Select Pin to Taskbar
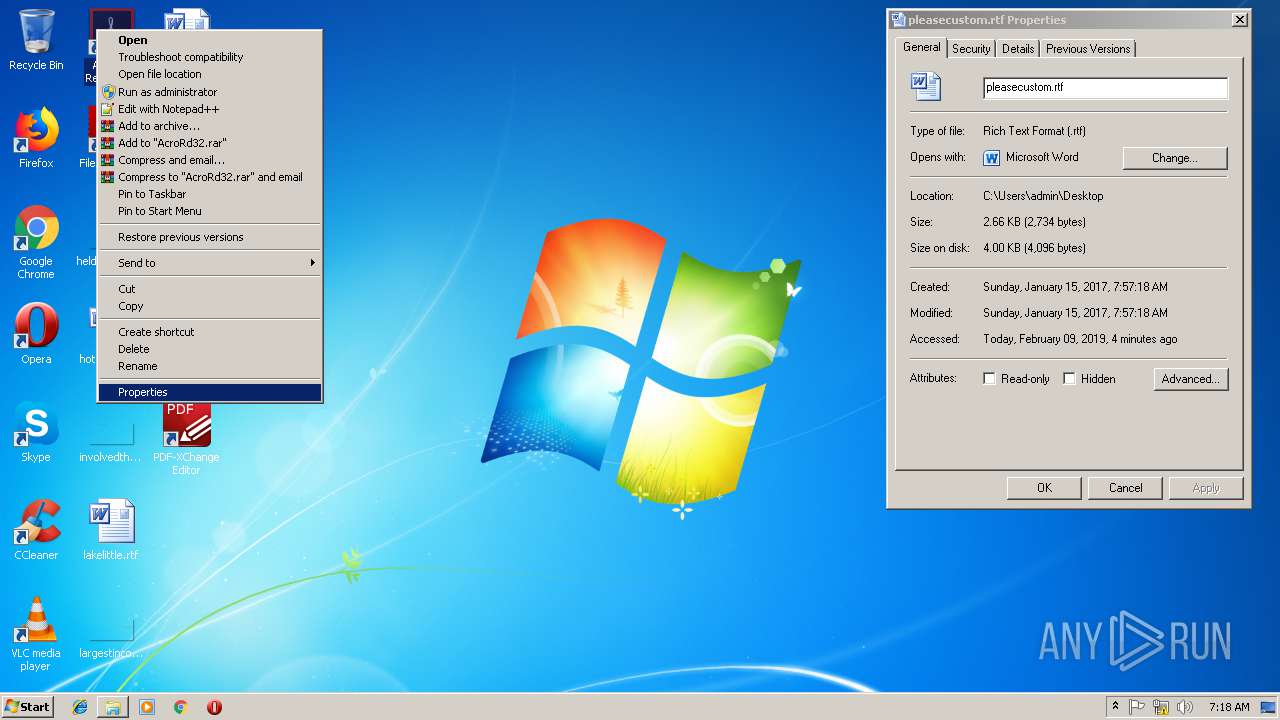The image size is (1280, 720). [x=210, y=194]
